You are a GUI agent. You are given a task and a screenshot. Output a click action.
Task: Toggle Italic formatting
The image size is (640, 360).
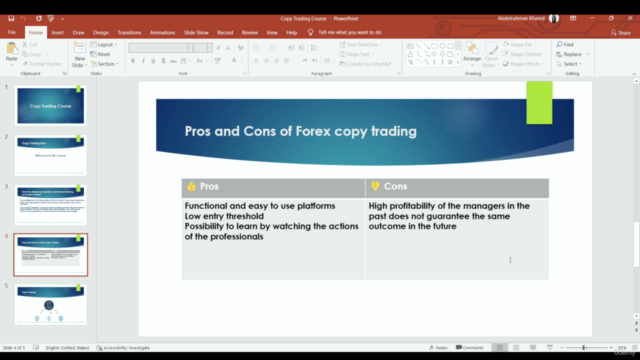143,61
